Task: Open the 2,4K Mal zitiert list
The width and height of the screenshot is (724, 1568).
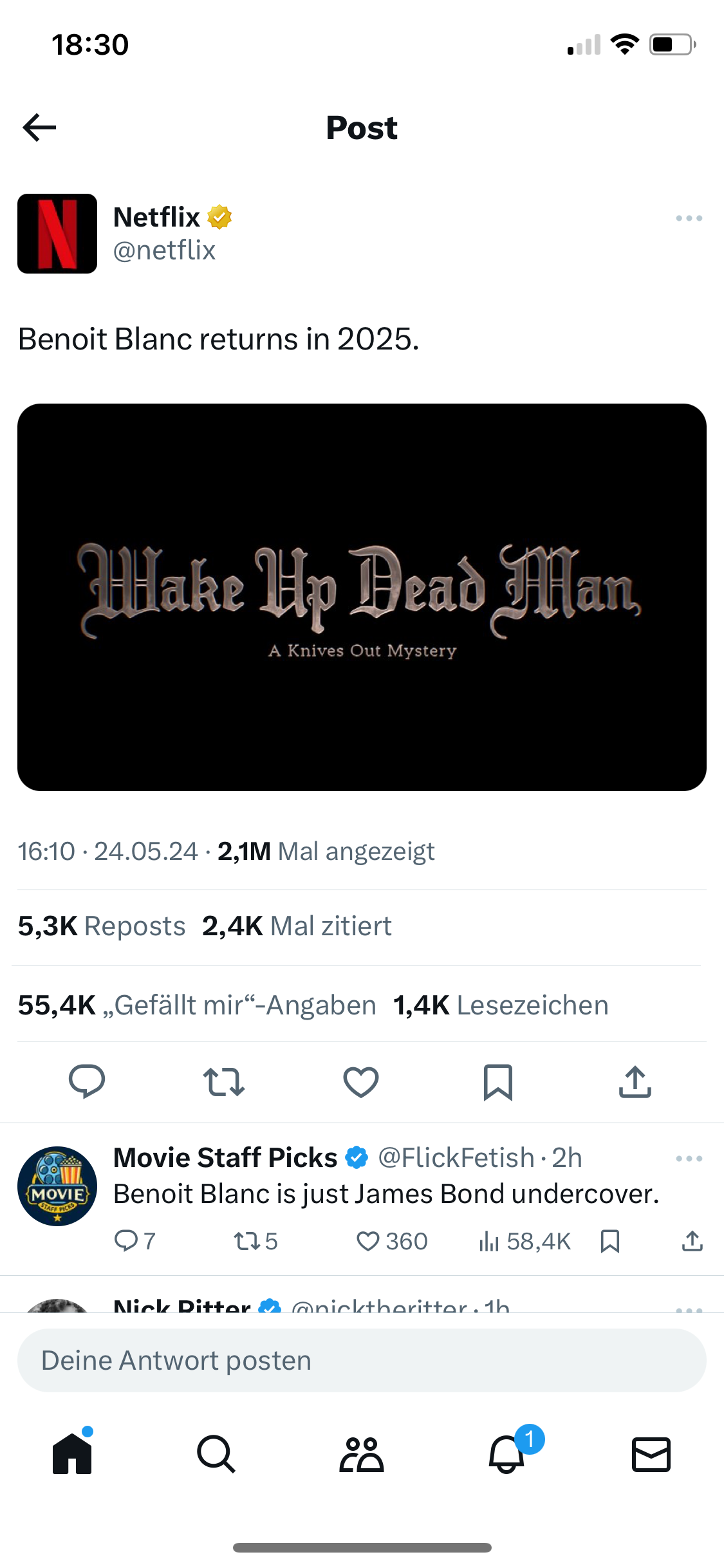Action: click(x=297, y=926)
